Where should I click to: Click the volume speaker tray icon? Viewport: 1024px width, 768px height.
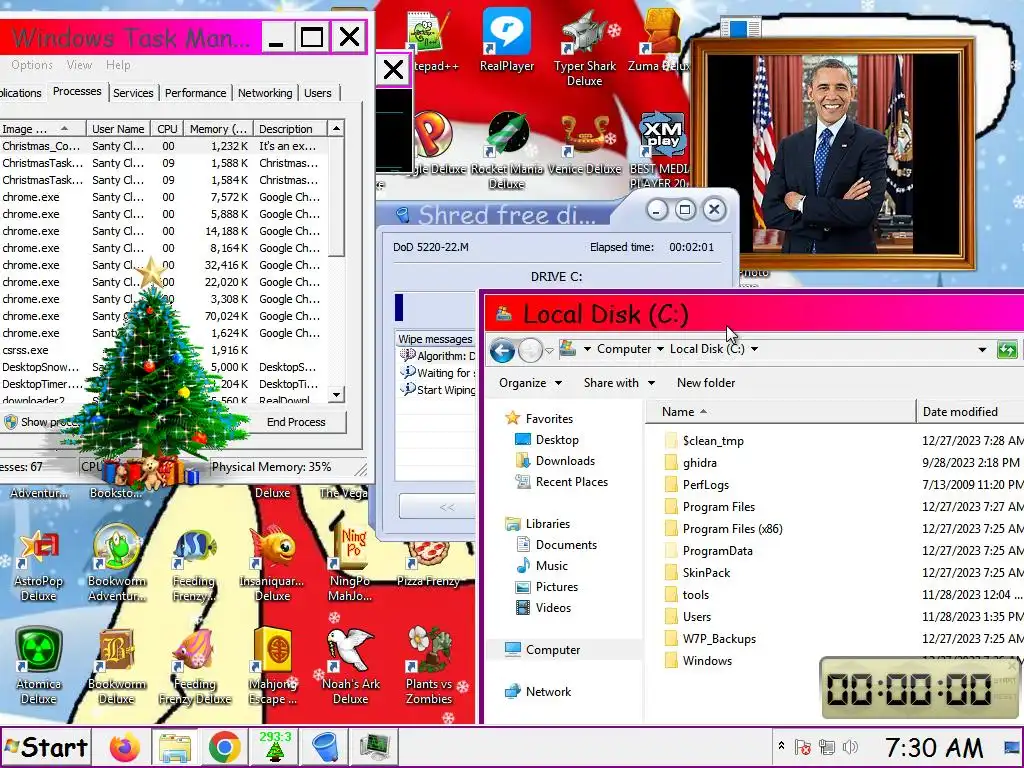point(850,747)
